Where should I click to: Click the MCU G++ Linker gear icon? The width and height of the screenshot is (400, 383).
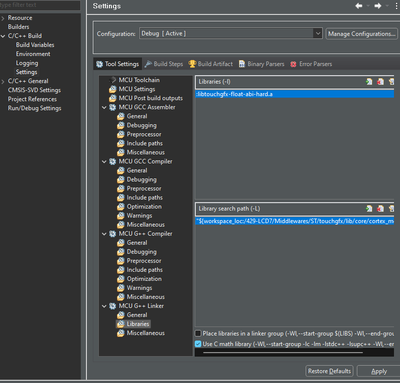113,306
